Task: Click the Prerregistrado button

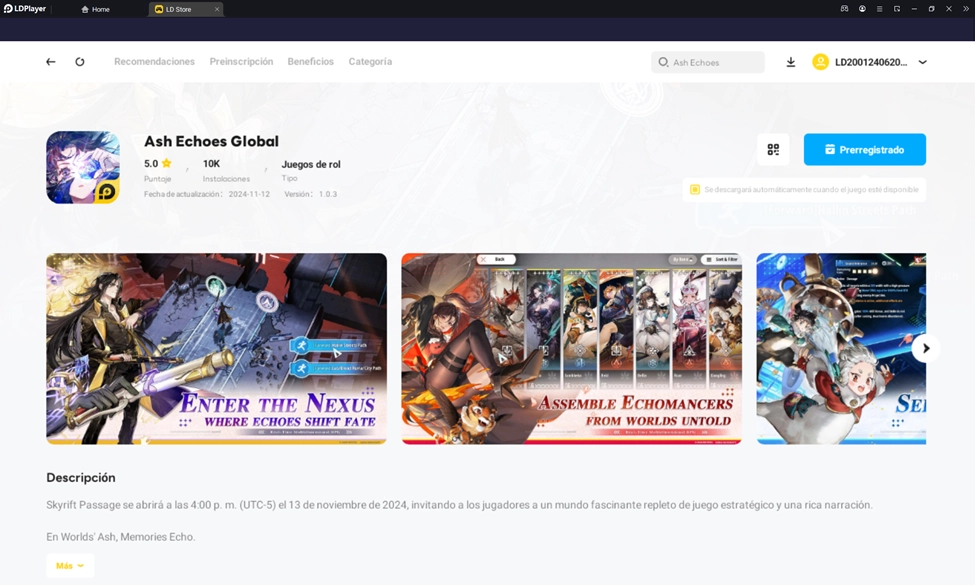Action: [864, 149]
